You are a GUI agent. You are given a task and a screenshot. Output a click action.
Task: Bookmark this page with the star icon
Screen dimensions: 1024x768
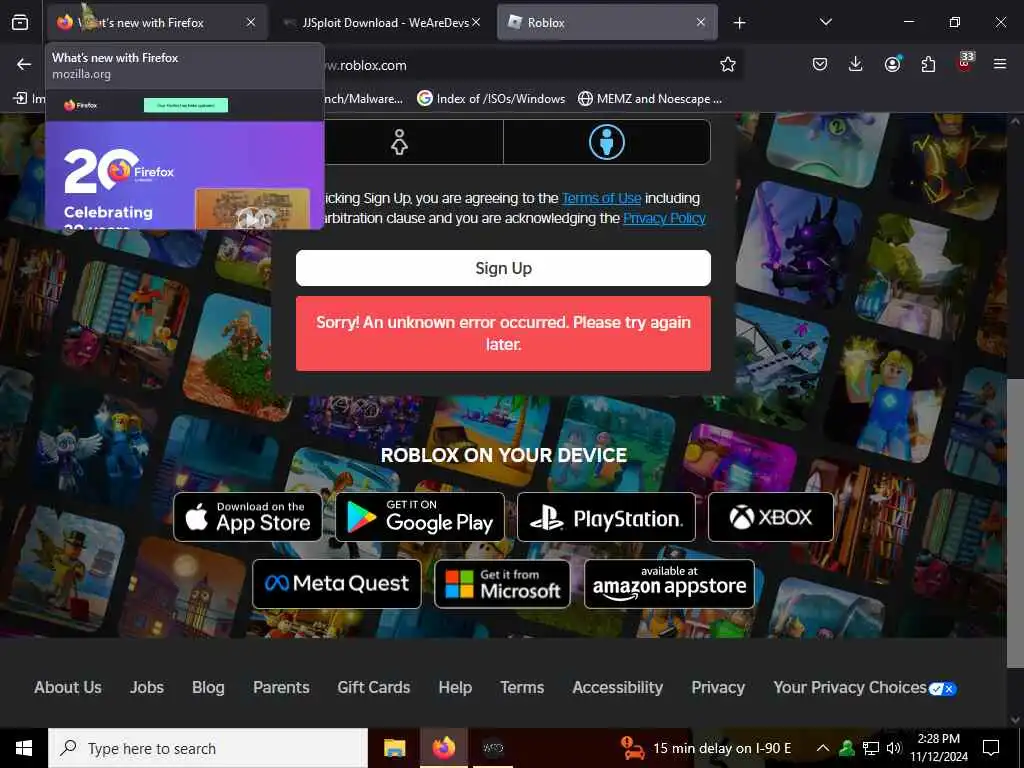[x=728, y=64]
